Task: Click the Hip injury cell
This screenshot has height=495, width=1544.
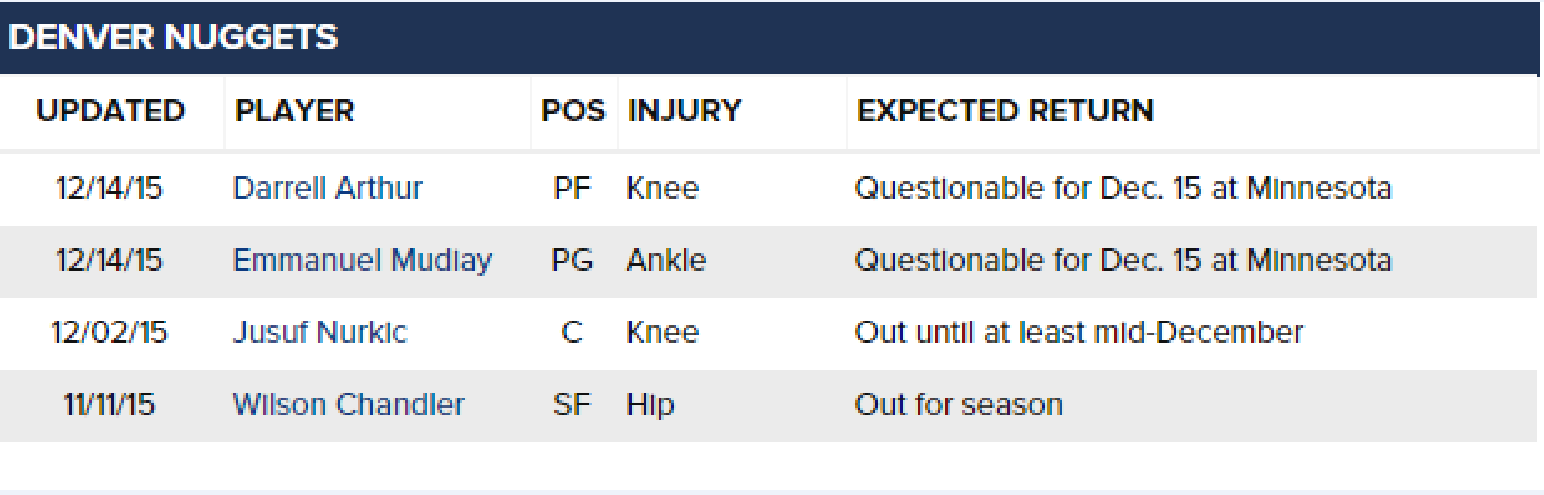Action: click(651, 405)
